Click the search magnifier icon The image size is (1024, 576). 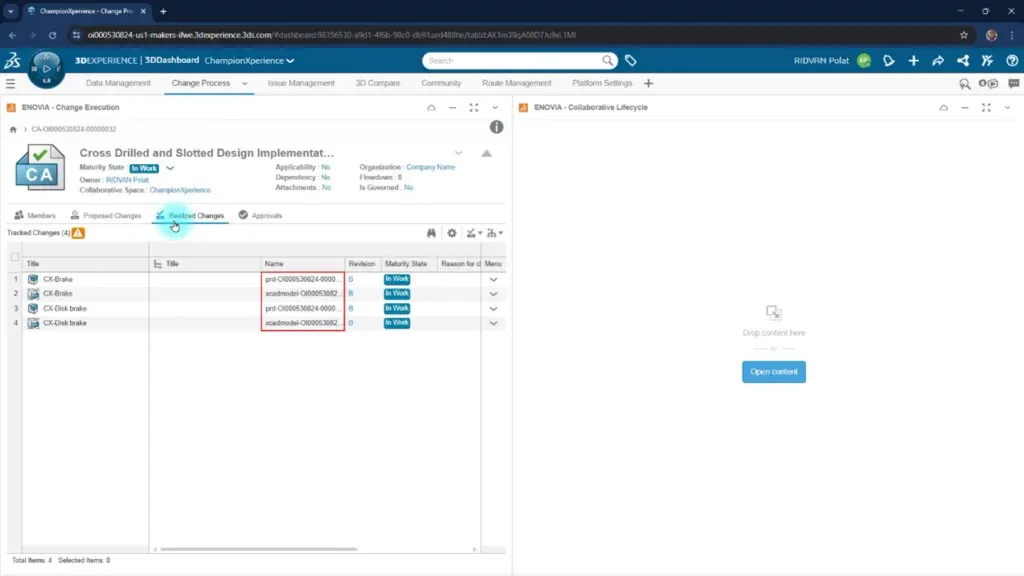pyautogui.click(x=607, y=61)
